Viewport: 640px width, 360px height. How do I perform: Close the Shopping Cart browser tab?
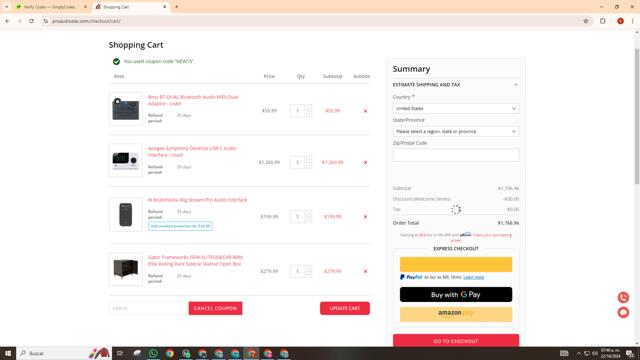pos(164,7)
